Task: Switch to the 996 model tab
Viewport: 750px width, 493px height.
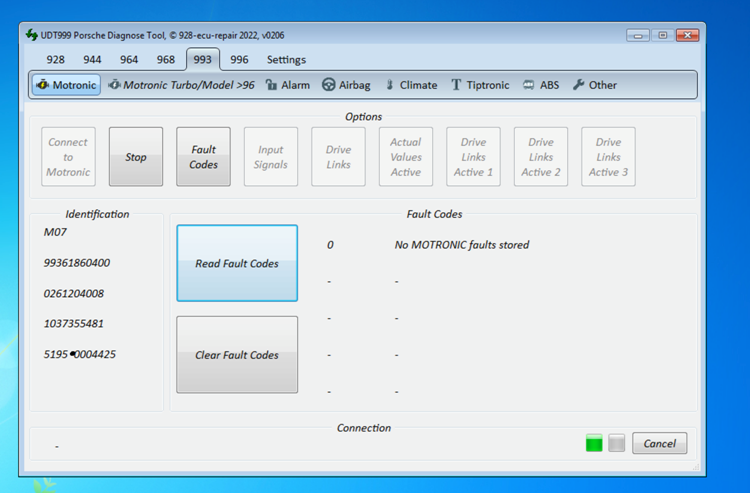Action: coord(239,59)
